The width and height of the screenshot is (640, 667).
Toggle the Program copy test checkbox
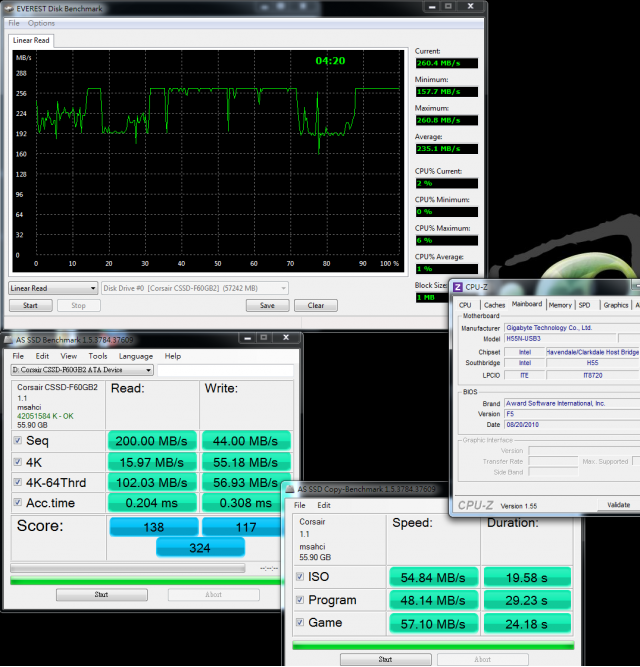click(x=300, y=599)
